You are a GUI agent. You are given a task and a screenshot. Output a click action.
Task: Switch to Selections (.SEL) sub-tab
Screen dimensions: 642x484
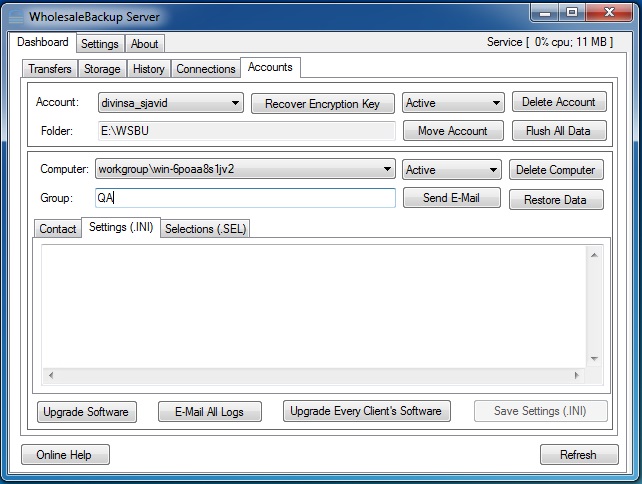[206, 228]
